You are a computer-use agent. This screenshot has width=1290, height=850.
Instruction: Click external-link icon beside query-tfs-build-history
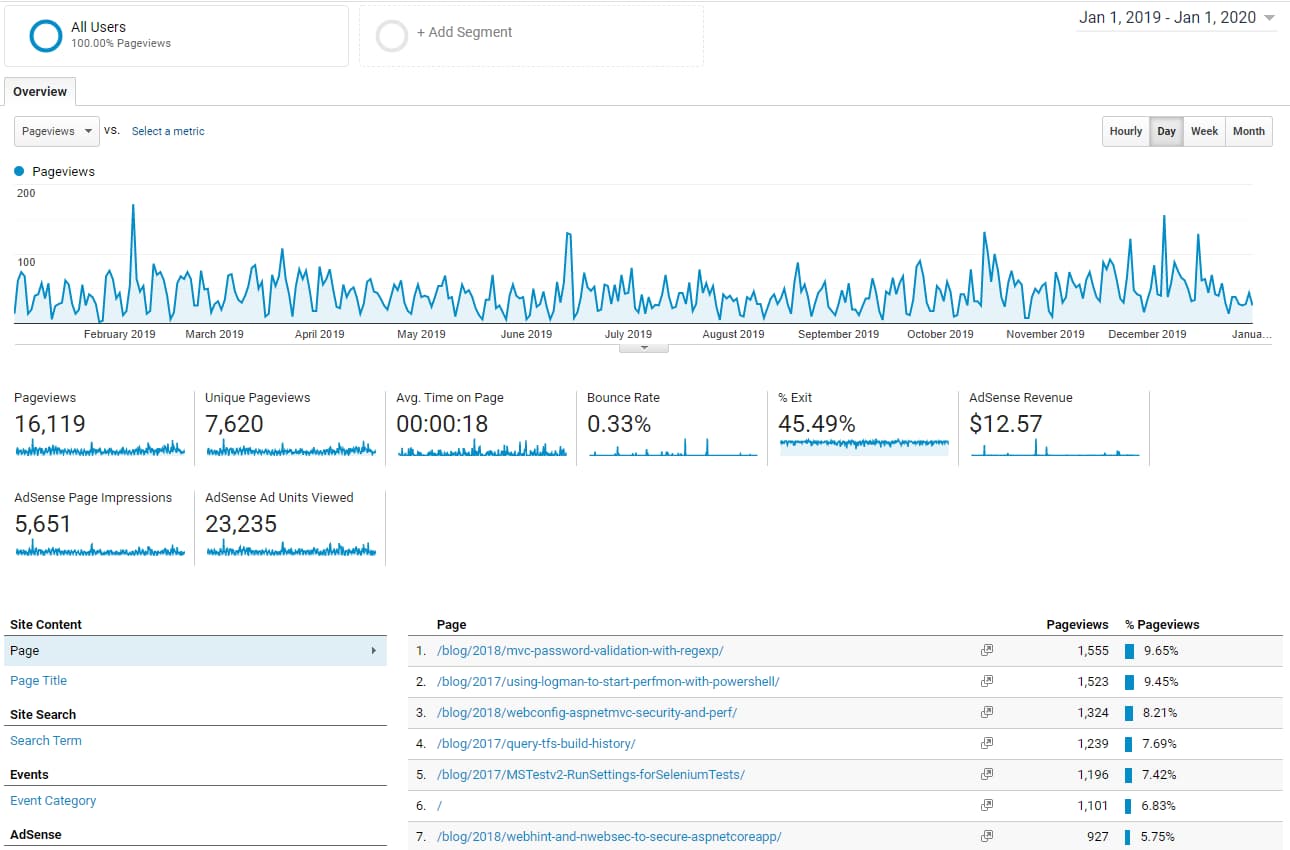[x=987, y=743]
